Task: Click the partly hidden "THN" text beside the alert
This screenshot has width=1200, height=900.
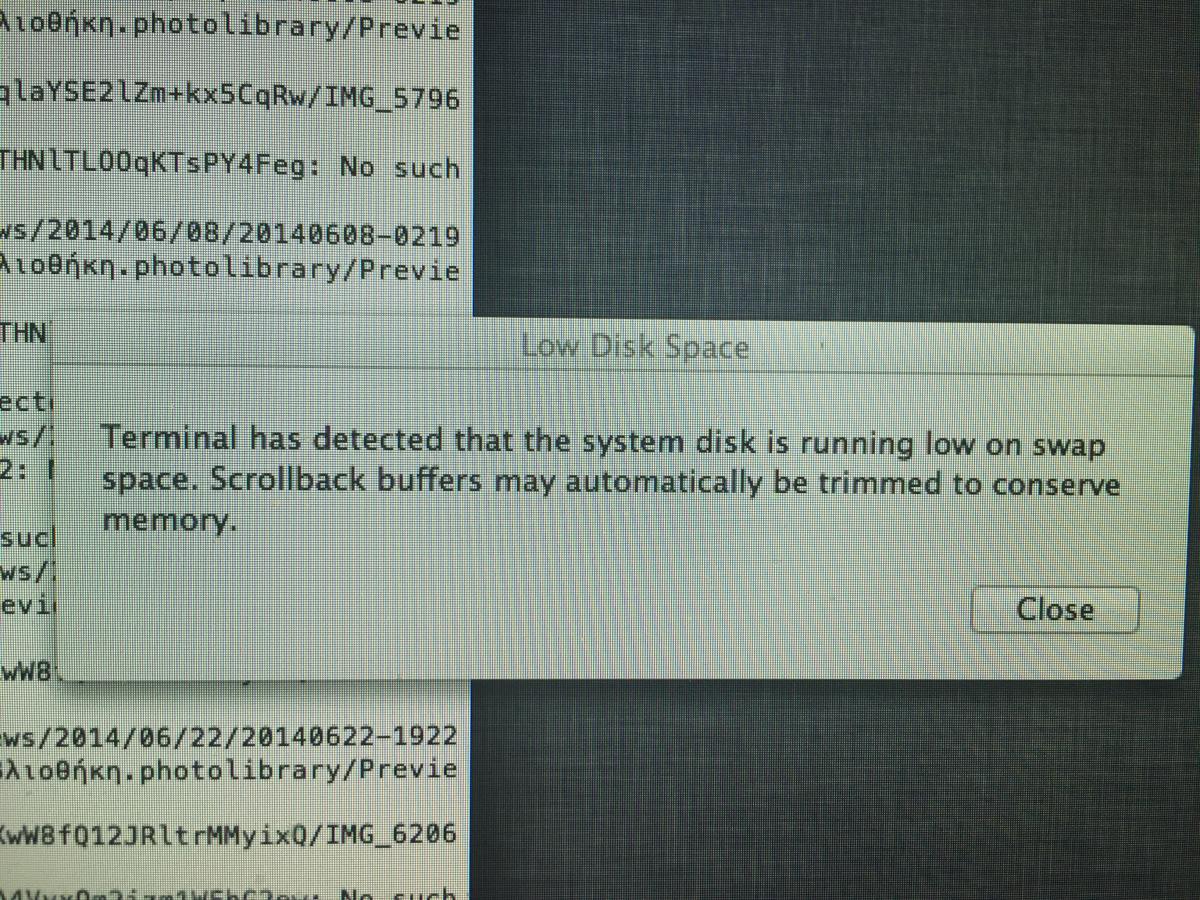Action: (x=24, y=332)
